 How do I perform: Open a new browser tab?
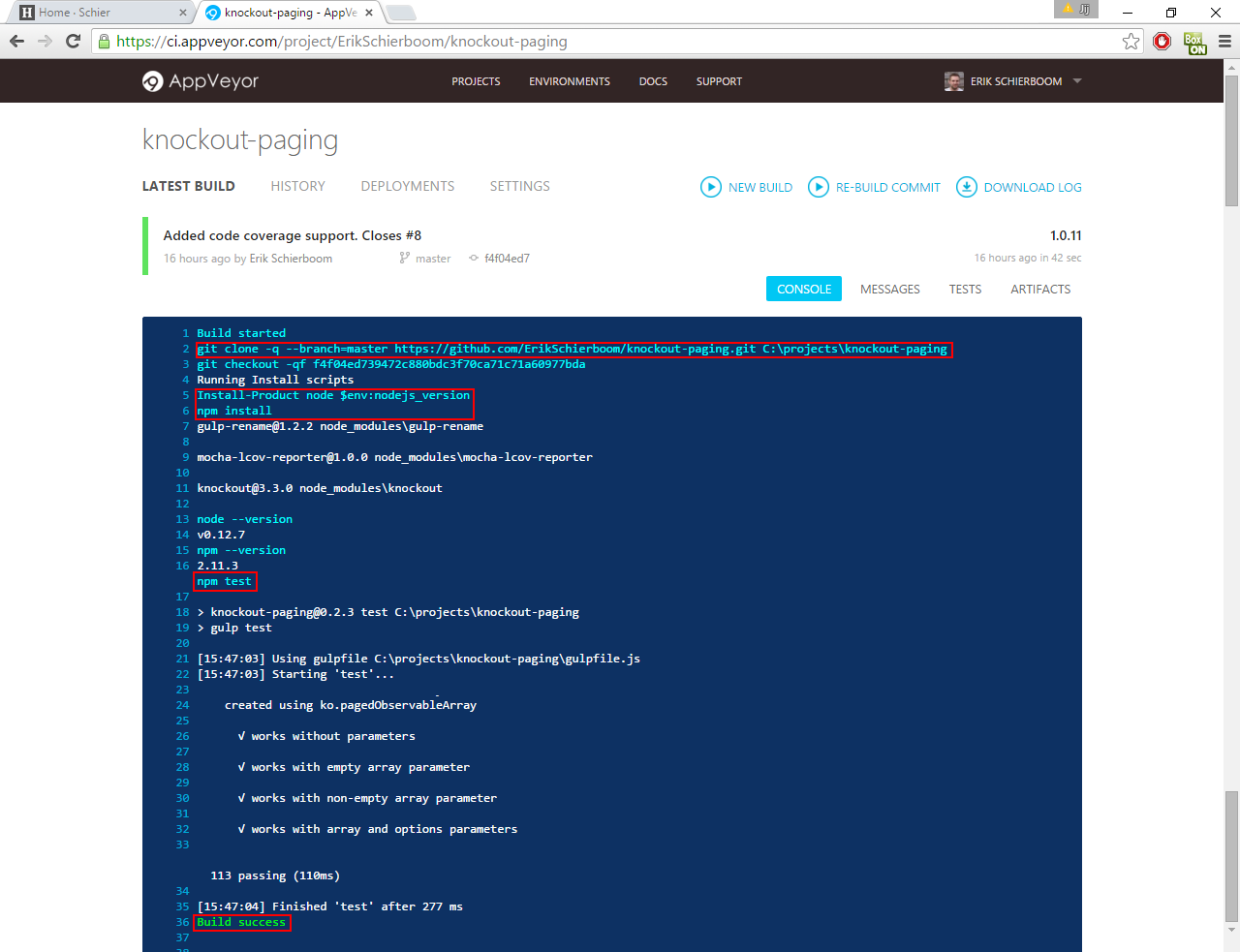[x=400, y=13]
